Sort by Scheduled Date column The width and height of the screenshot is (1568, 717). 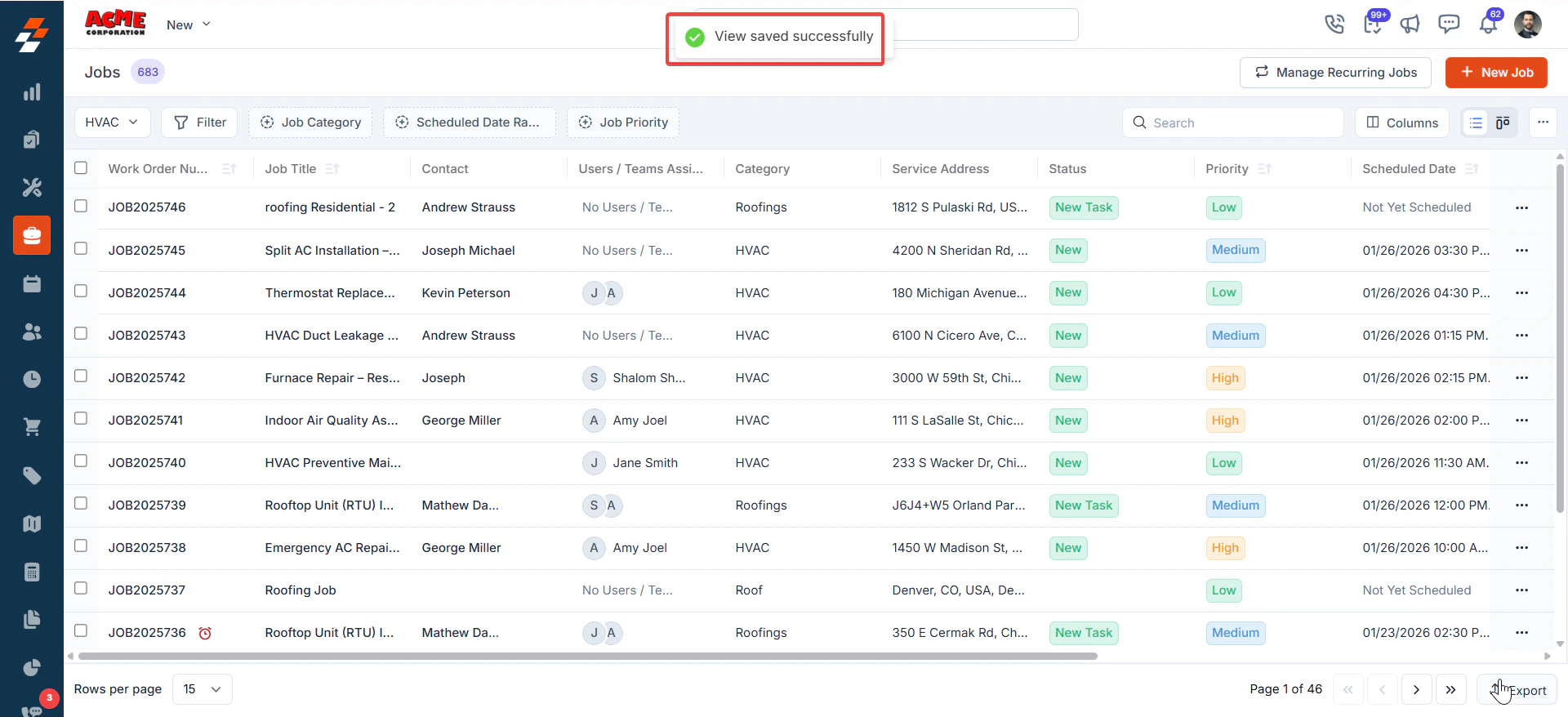(x=1472, y=169)
